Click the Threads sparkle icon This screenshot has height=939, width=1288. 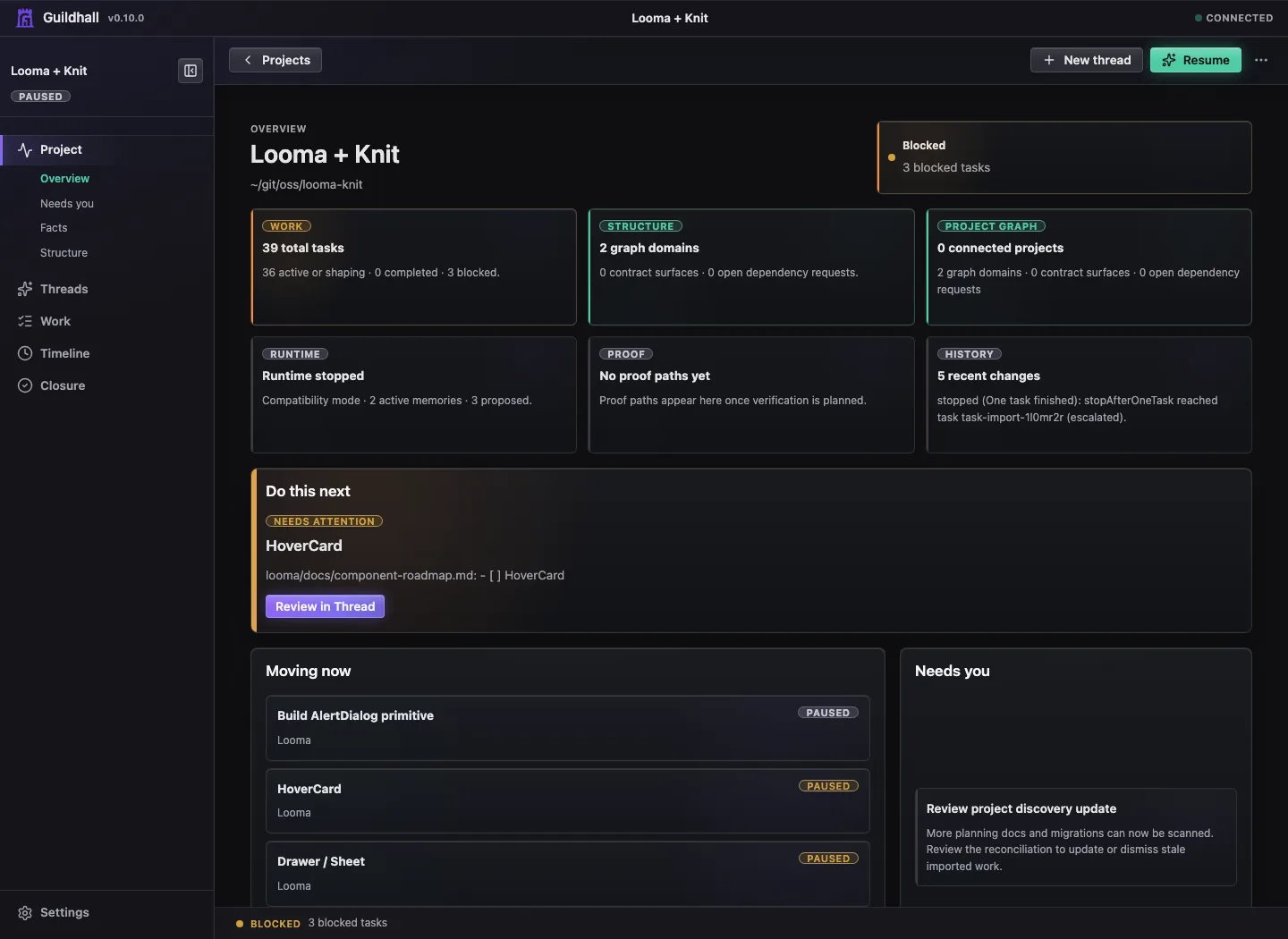pyautogui.click(x=25, y=289)
